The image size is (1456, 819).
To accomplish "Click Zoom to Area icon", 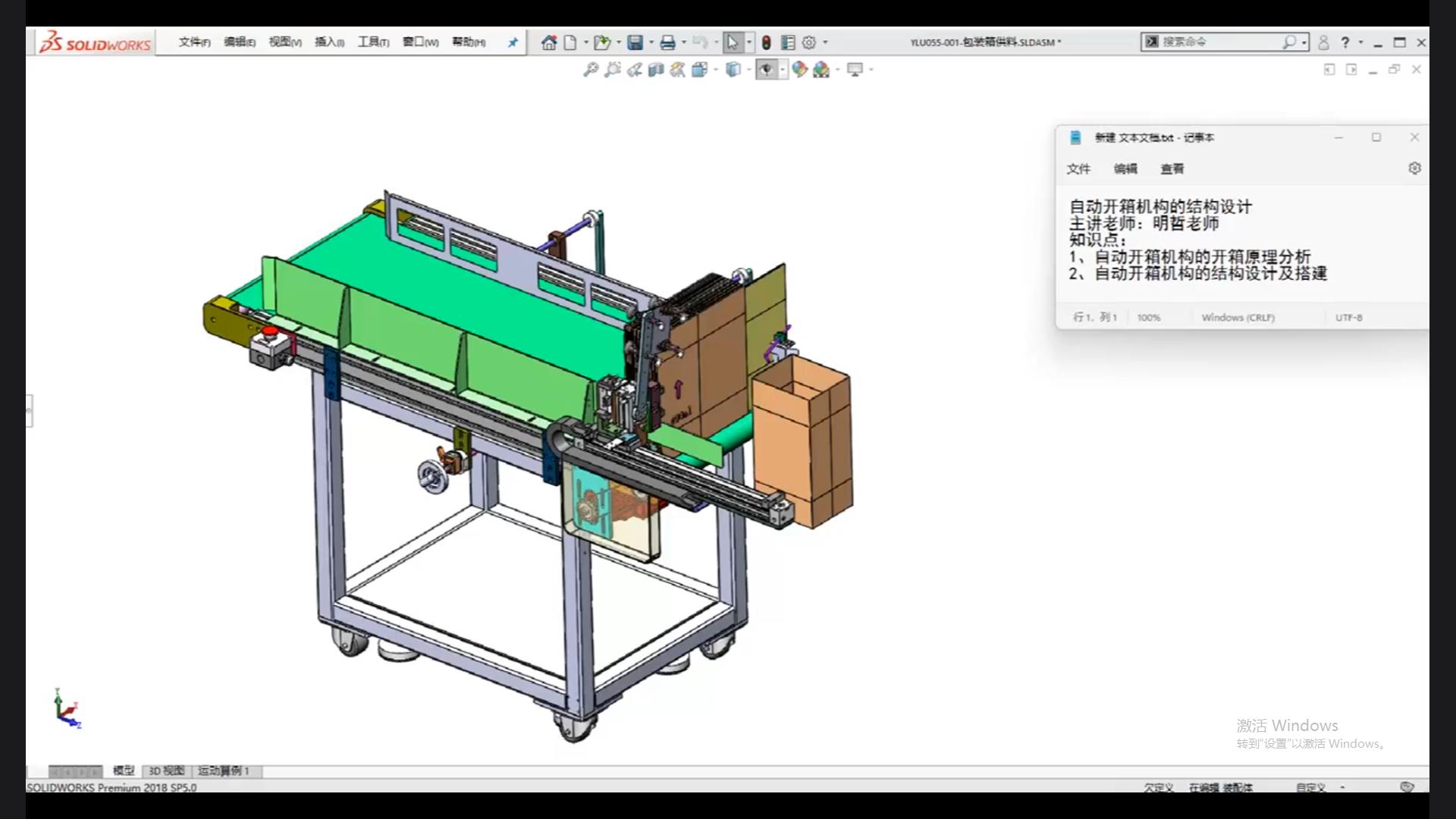I will pos(613,70).
